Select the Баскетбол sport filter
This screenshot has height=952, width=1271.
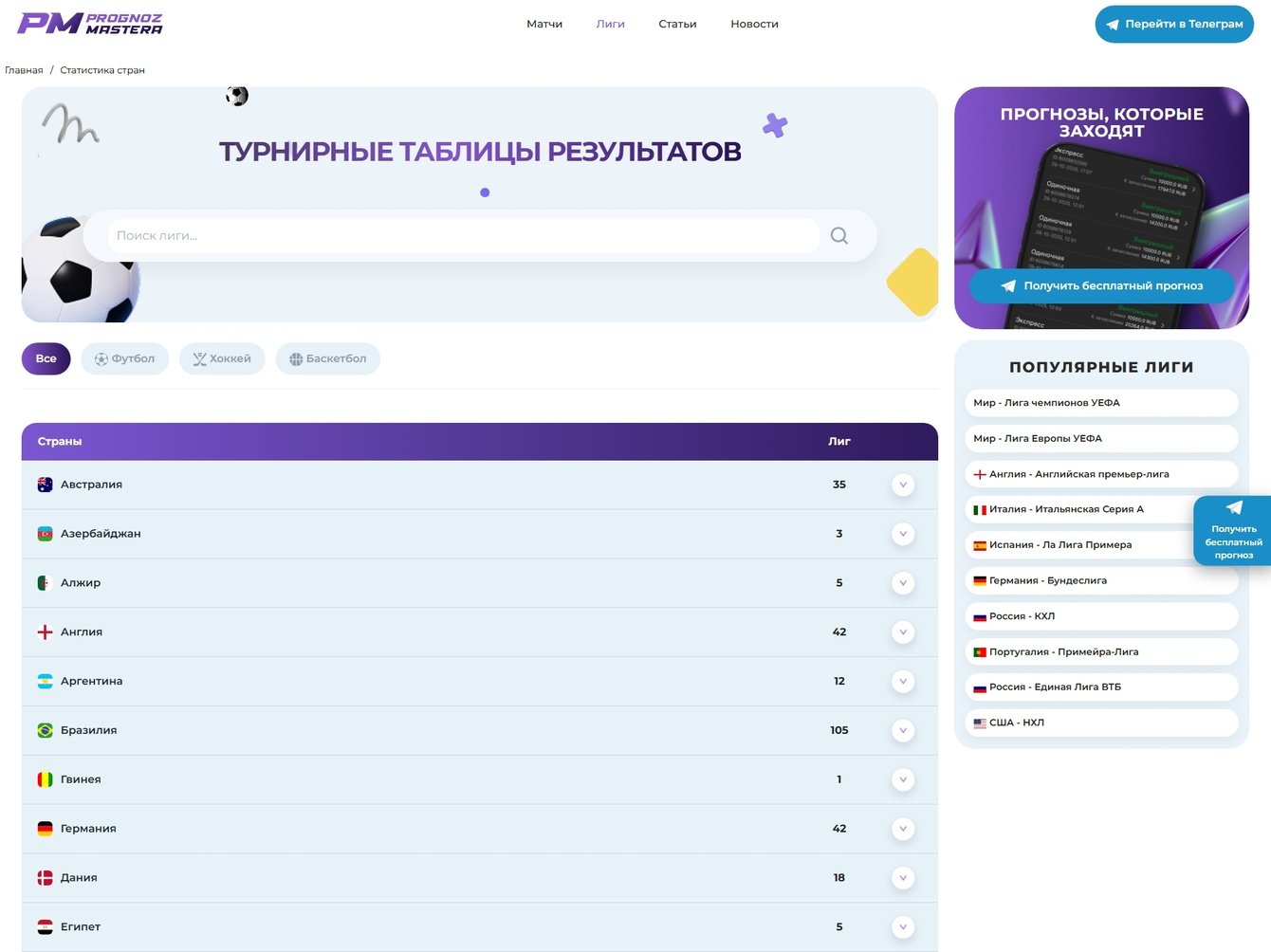tap(327, 358)
